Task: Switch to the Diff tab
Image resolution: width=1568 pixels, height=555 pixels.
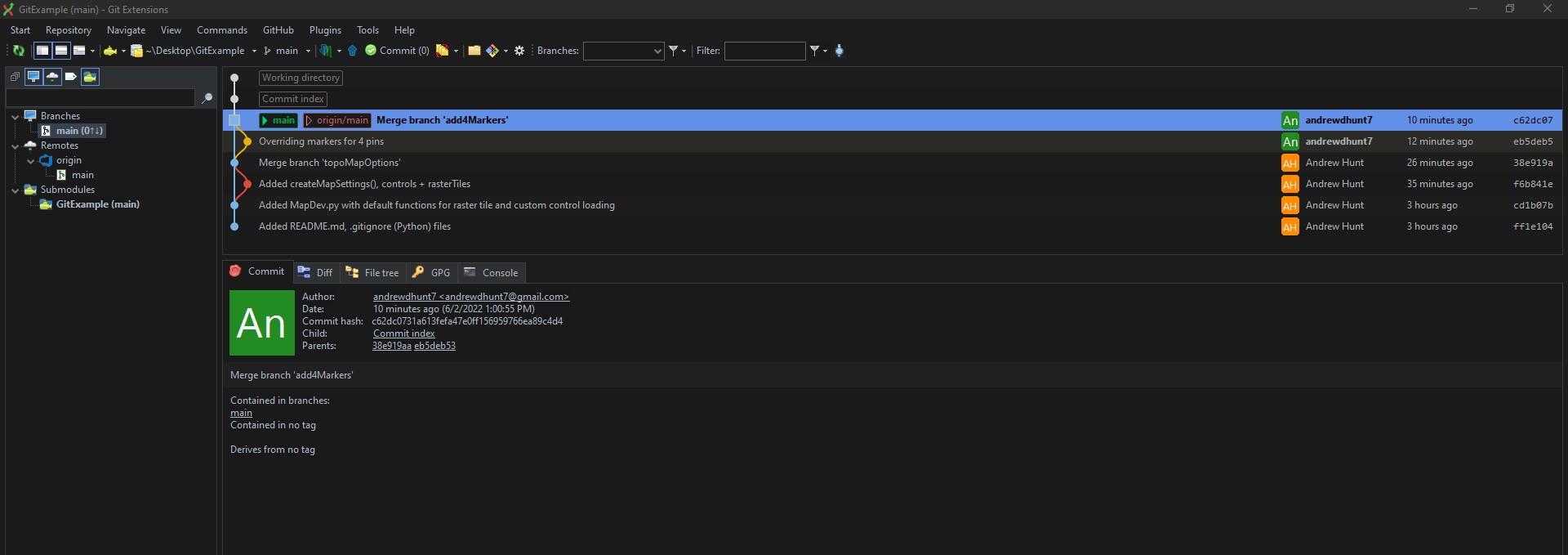Action: pyautogui.click(x=315, y=273)
